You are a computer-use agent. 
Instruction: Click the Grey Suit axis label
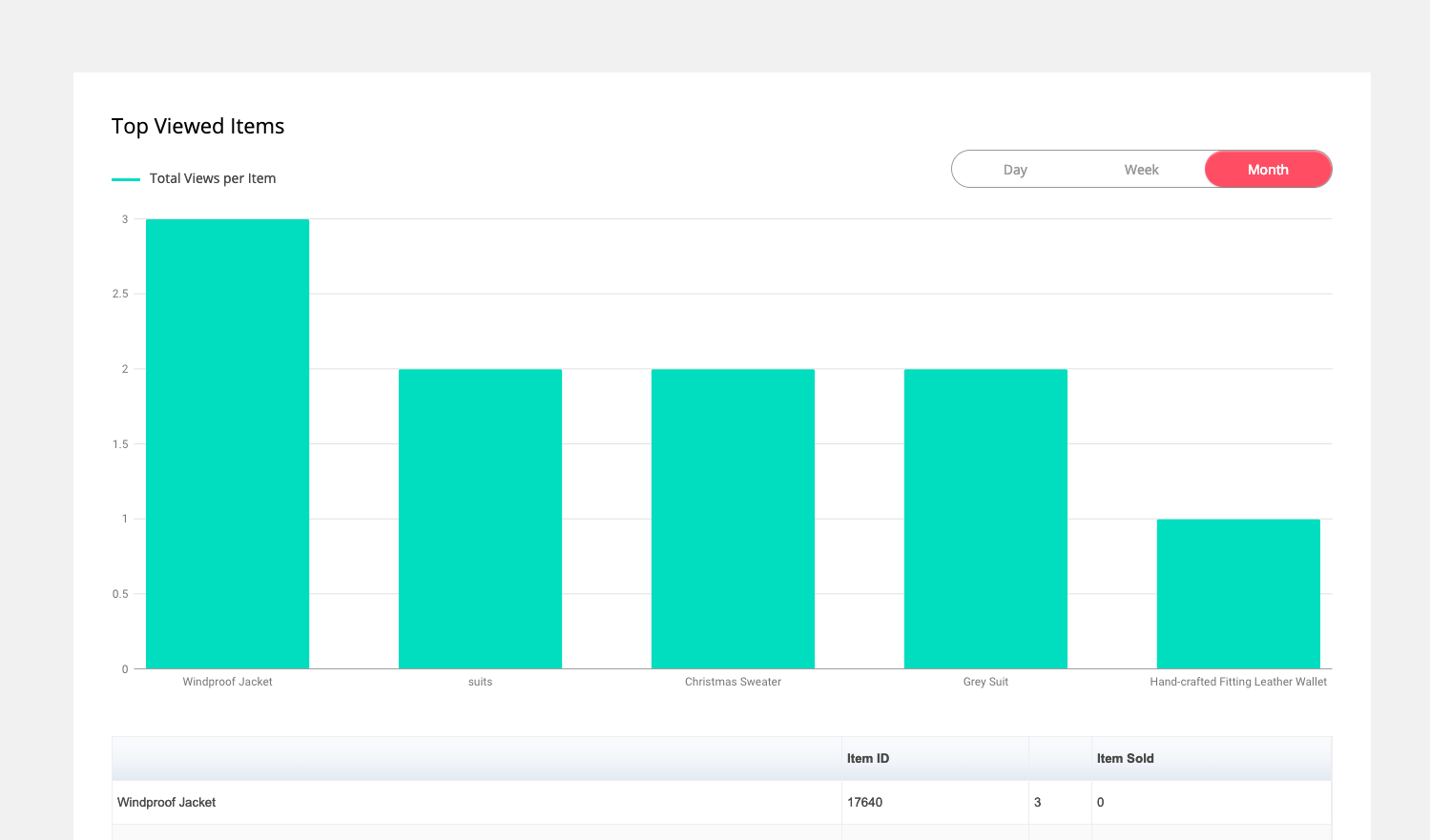[x=985, y=682]
